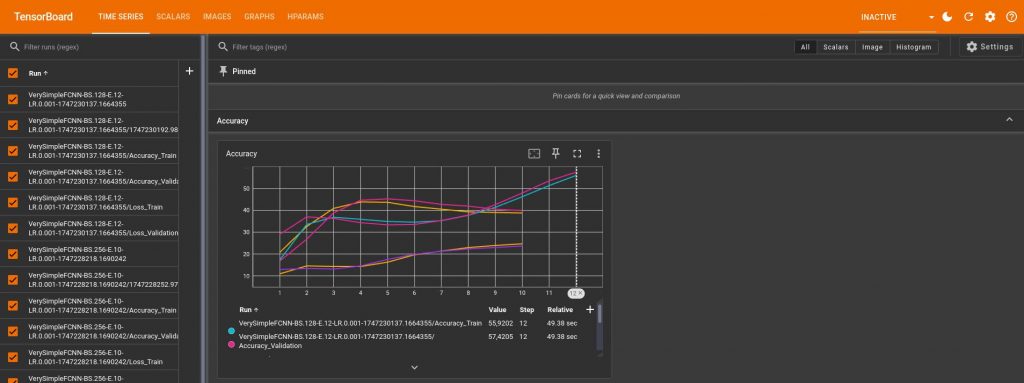Open the Settings panel button
The image size is (1024, 383).
click(x=989, y=47)
